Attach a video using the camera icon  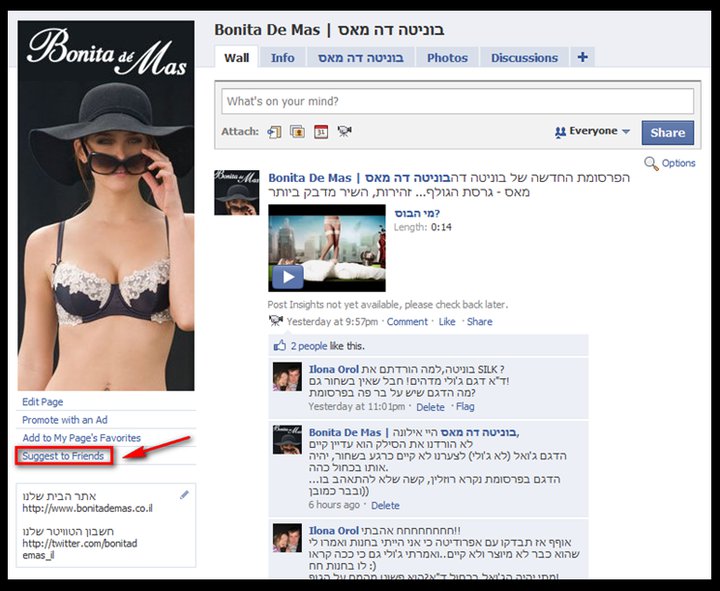tap(344, 131)
